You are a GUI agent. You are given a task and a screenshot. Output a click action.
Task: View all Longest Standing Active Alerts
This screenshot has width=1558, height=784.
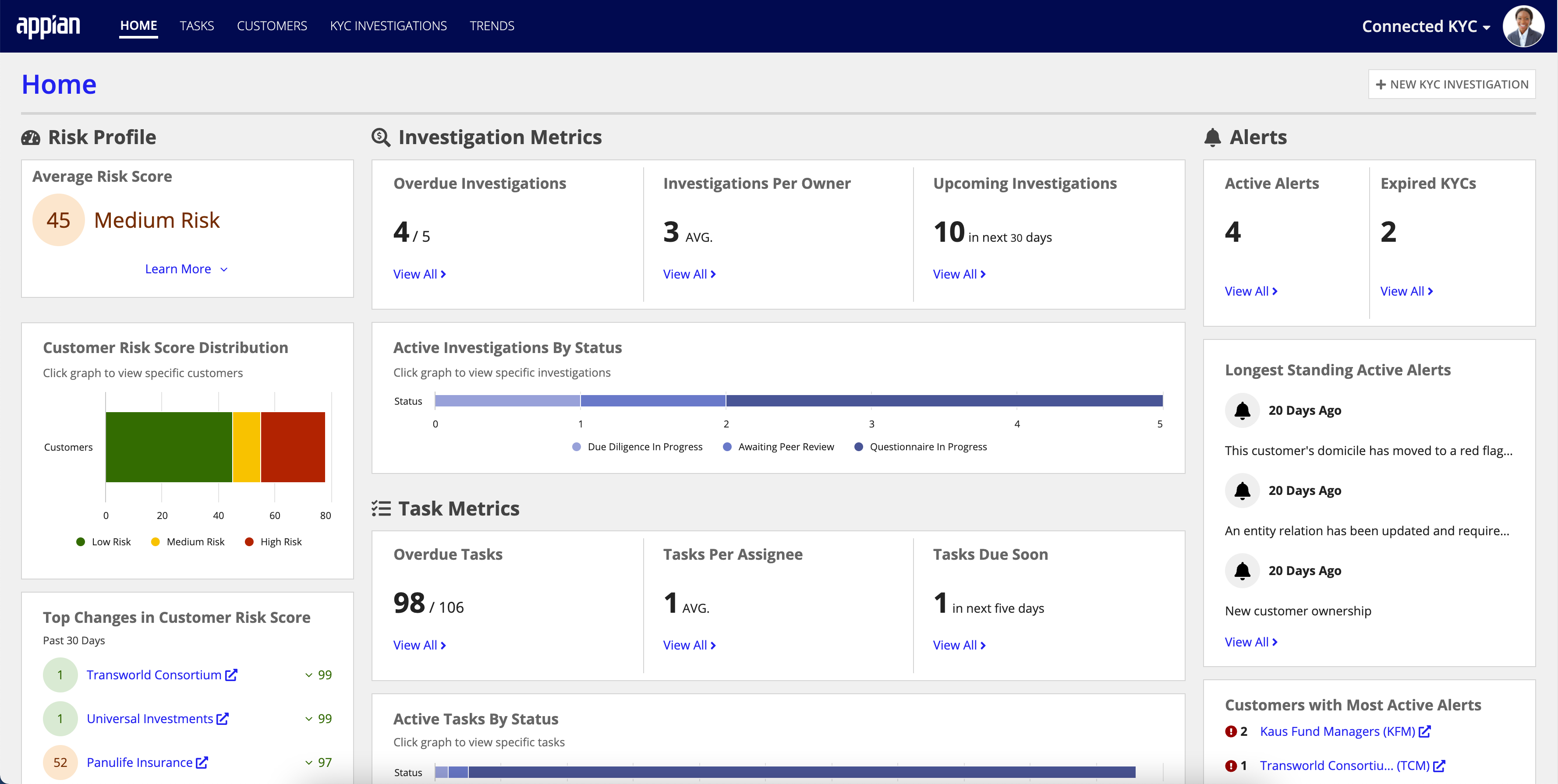1251,643
